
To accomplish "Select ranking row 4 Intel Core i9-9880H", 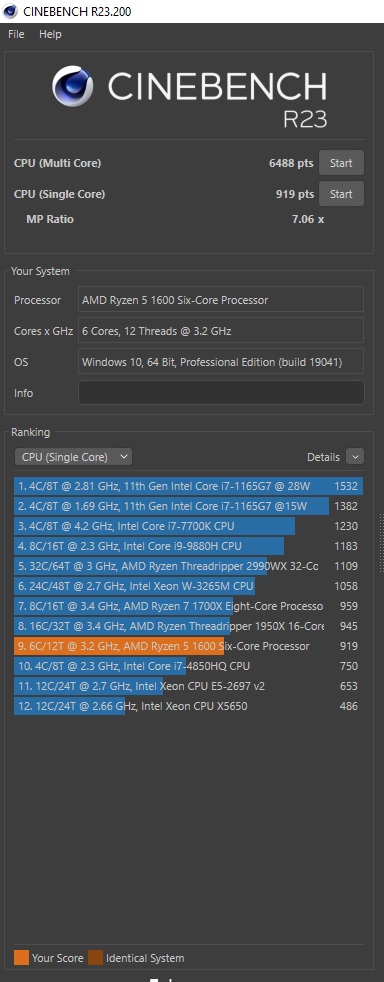I will (189, 546).
